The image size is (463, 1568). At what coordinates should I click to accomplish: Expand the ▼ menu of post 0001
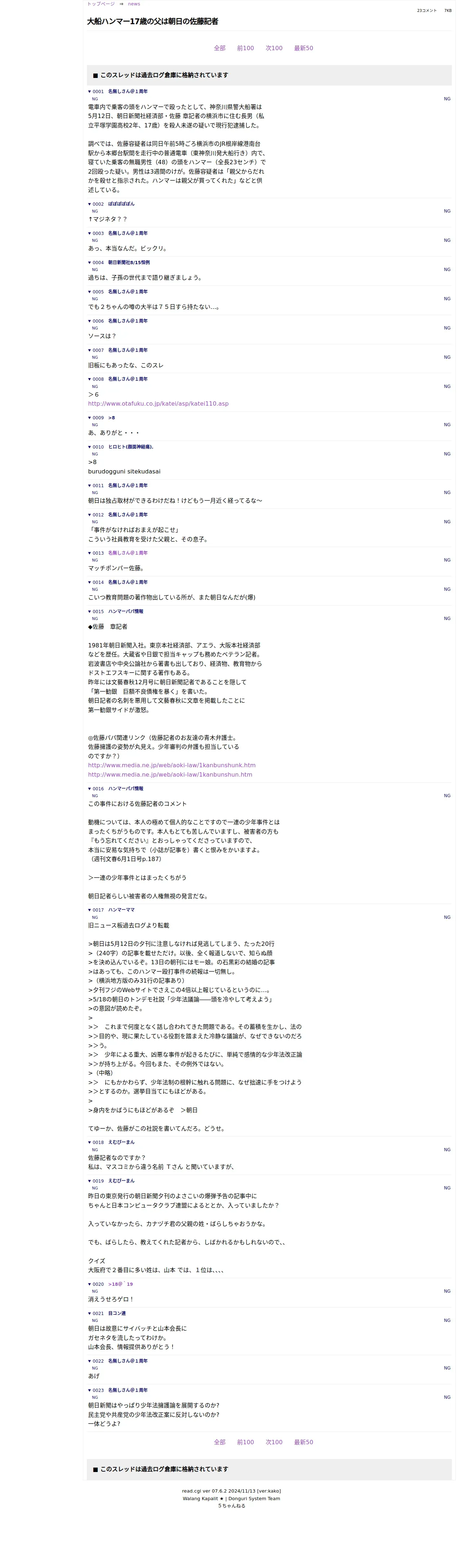tap(89, 91)
